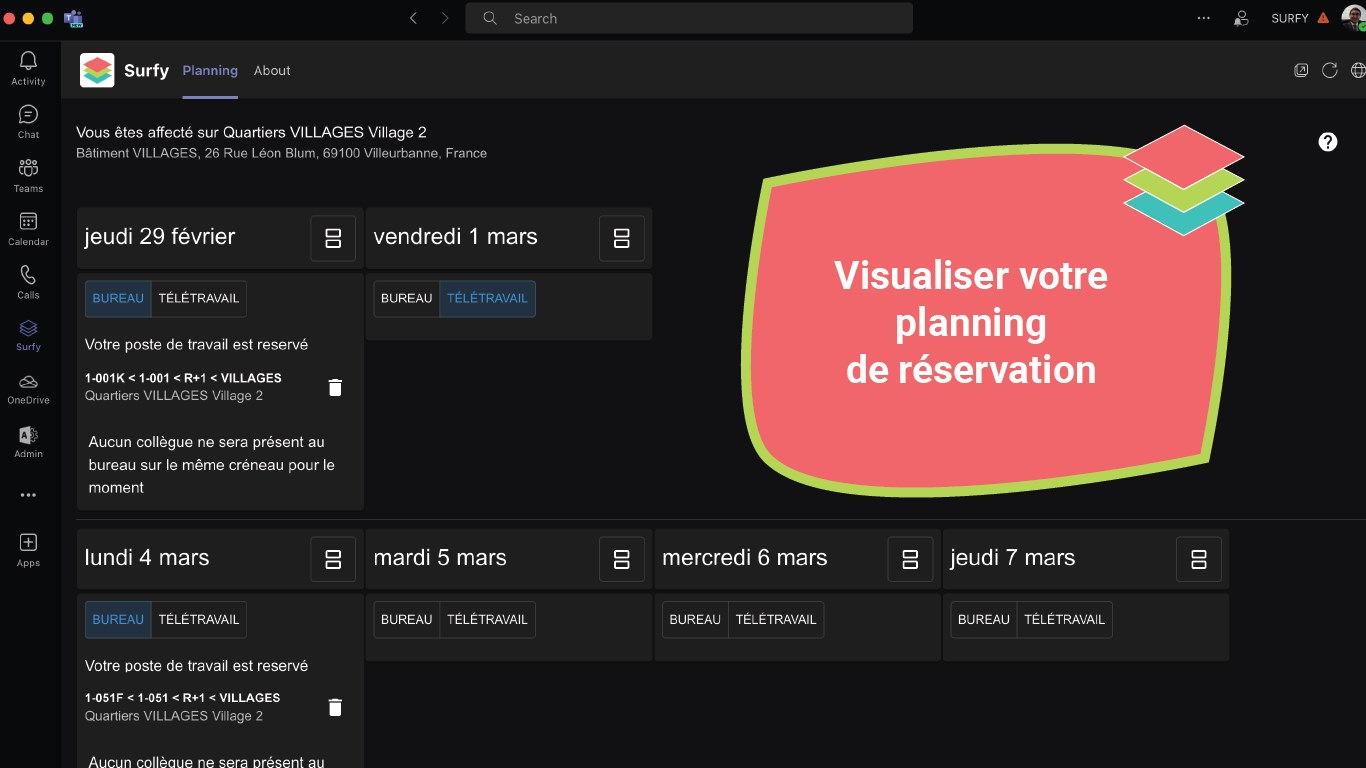Go forward with the right chevron
This screenshot has height=768, width=1366.
[445, 18]
